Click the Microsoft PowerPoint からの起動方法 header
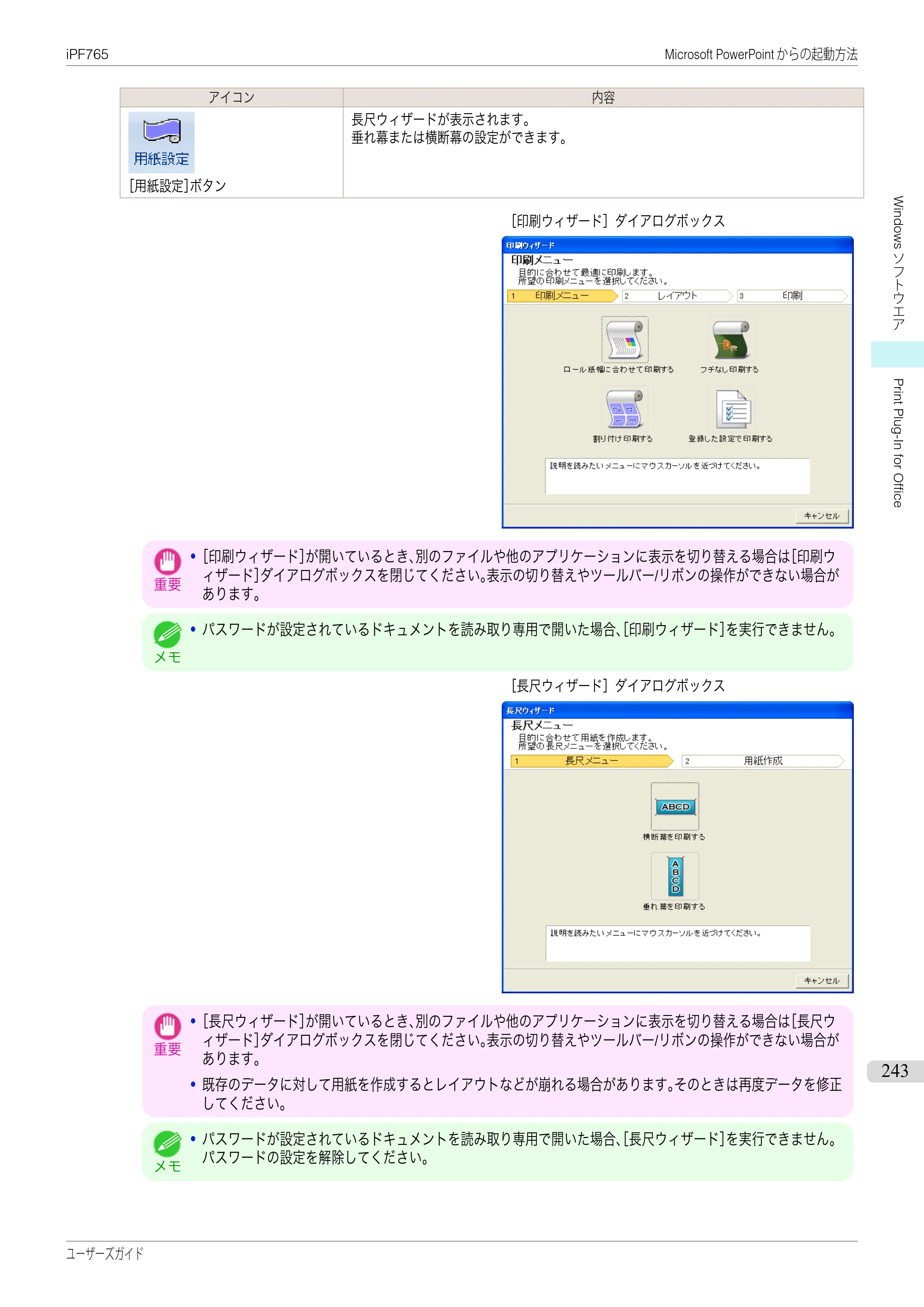The image size is (924, 1307). click(x=760, y=55)
